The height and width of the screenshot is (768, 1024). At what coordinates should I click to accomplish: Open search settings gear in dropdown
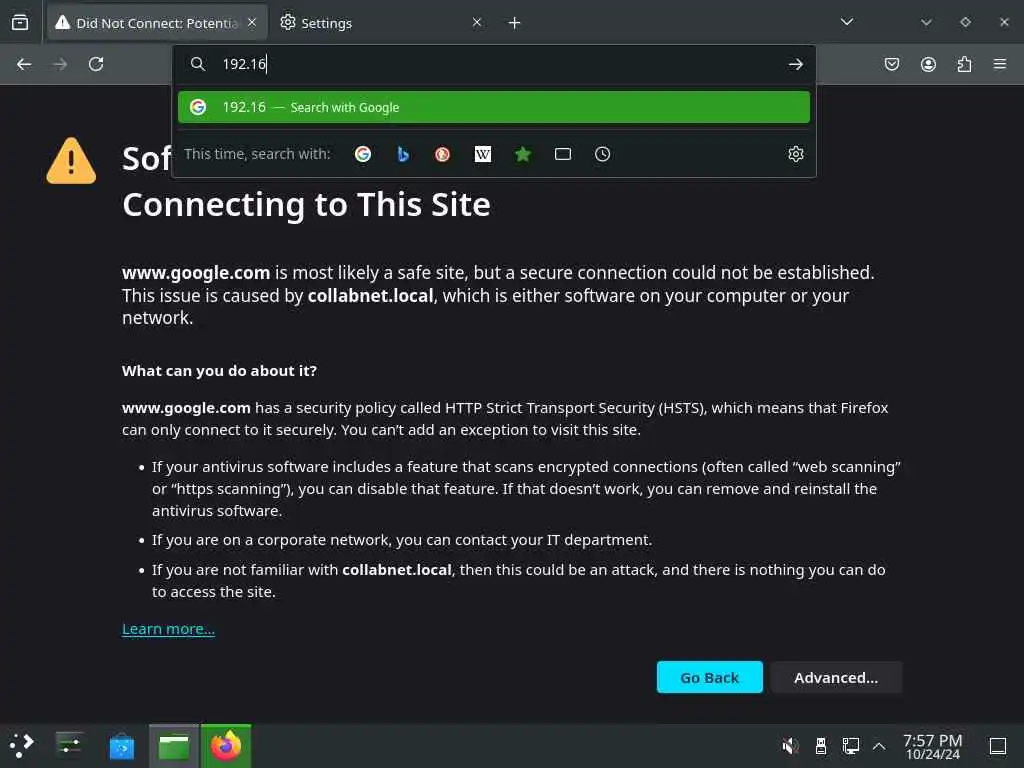[795, 154]
